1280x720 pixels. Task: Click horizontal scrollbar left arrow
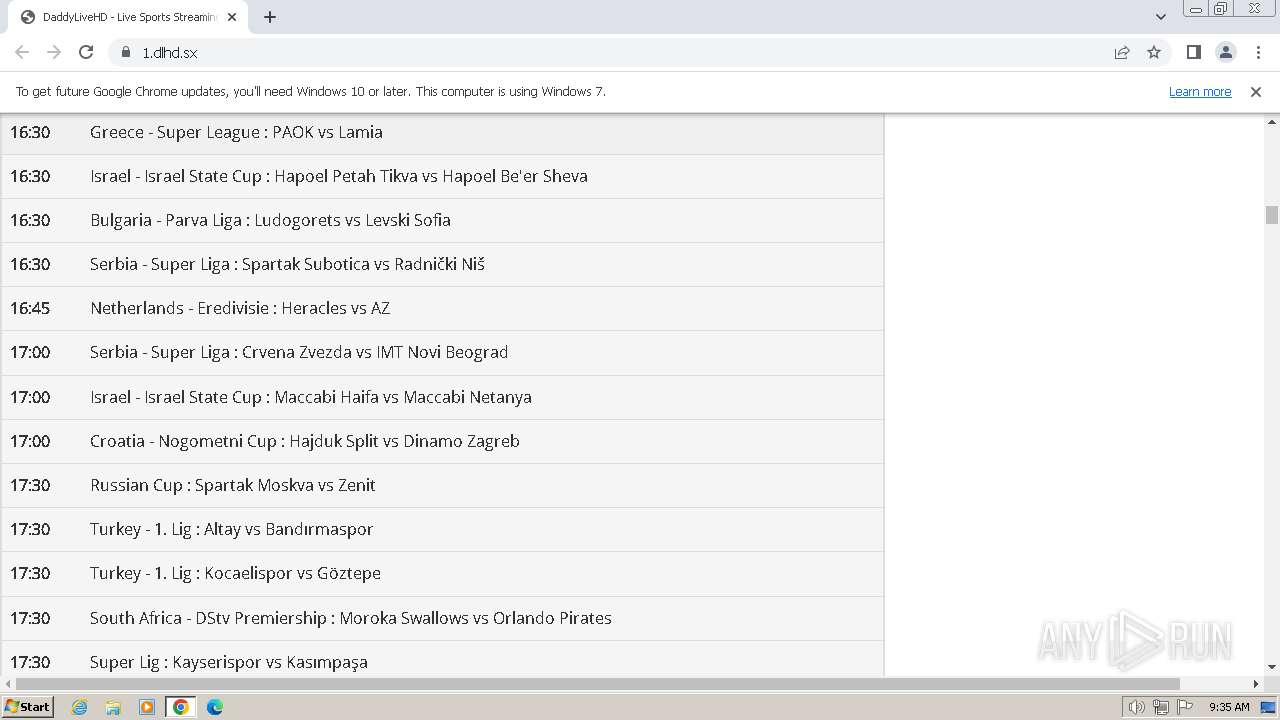(x=9, y=684)
